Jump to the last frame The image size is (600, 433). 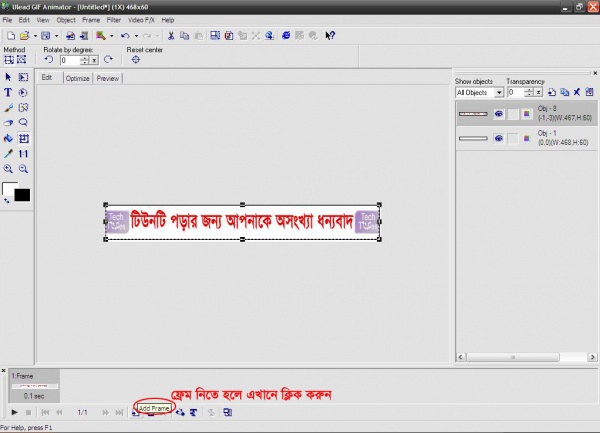pos(119,412)
